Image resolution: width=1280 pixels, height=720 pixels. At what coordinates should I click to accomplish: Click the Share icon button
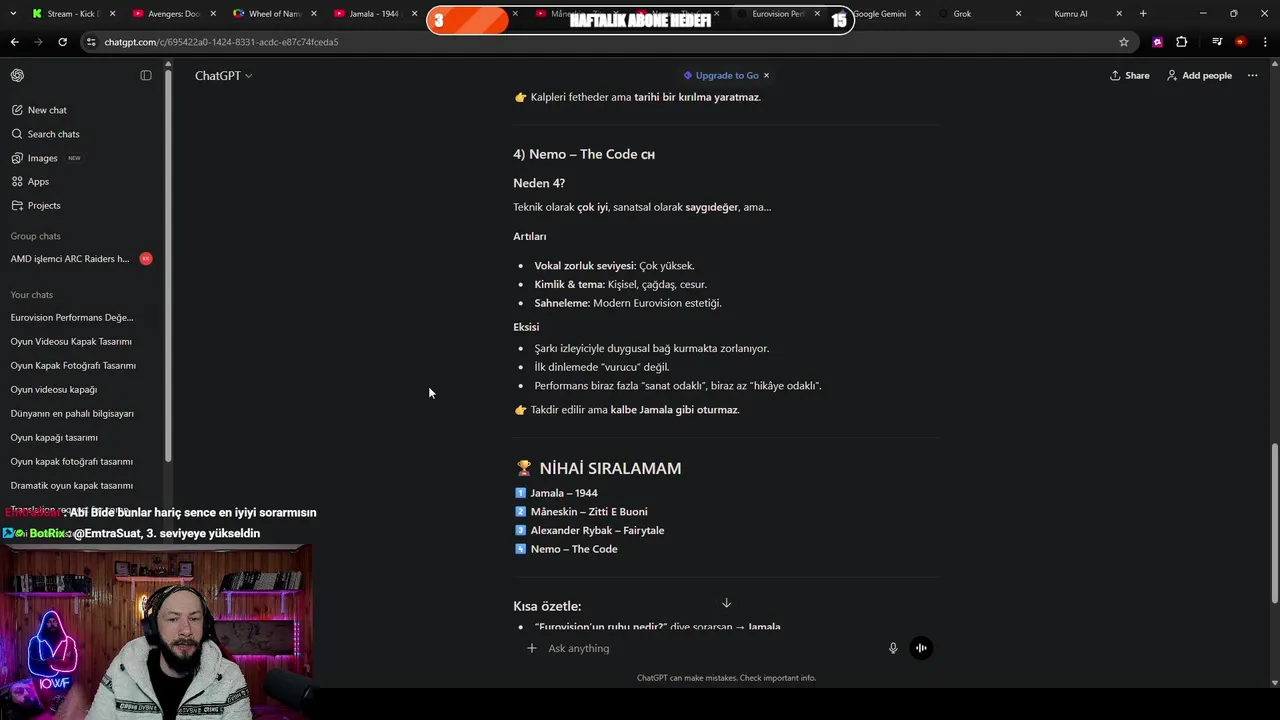pos(1130,76)
